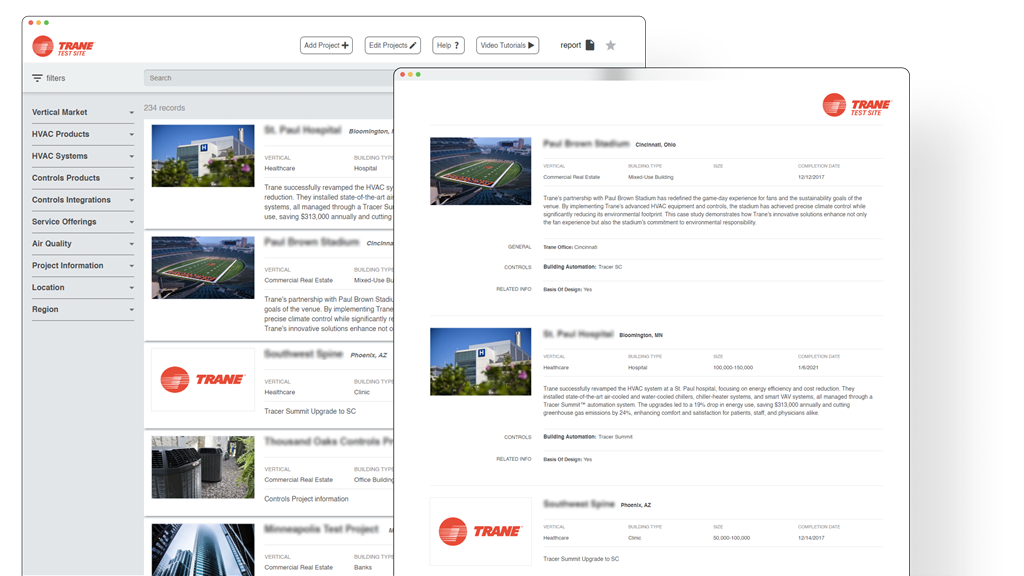Viewport: 1024px width, 576px height.
Task: Open the Paul Brown Stadium title in main list
Action: coord(312,242)
